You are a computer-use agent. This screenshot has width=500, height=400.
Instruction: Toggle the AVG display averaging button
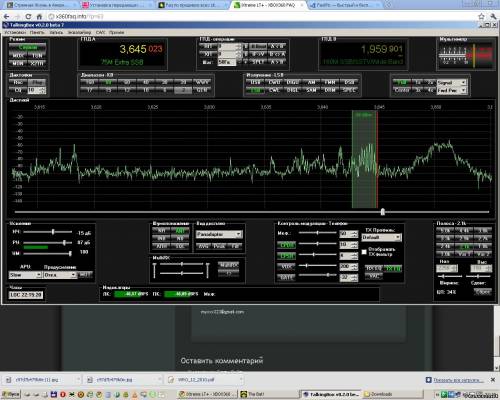coord(203,246)
